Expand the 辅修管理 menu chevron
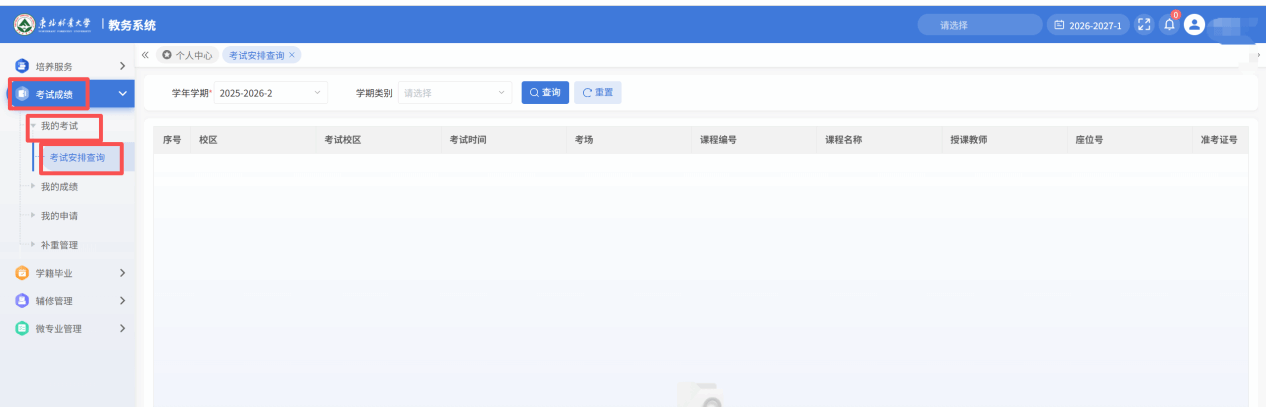The width and height of the screenshot is (1266, 407). click(122, 300)
